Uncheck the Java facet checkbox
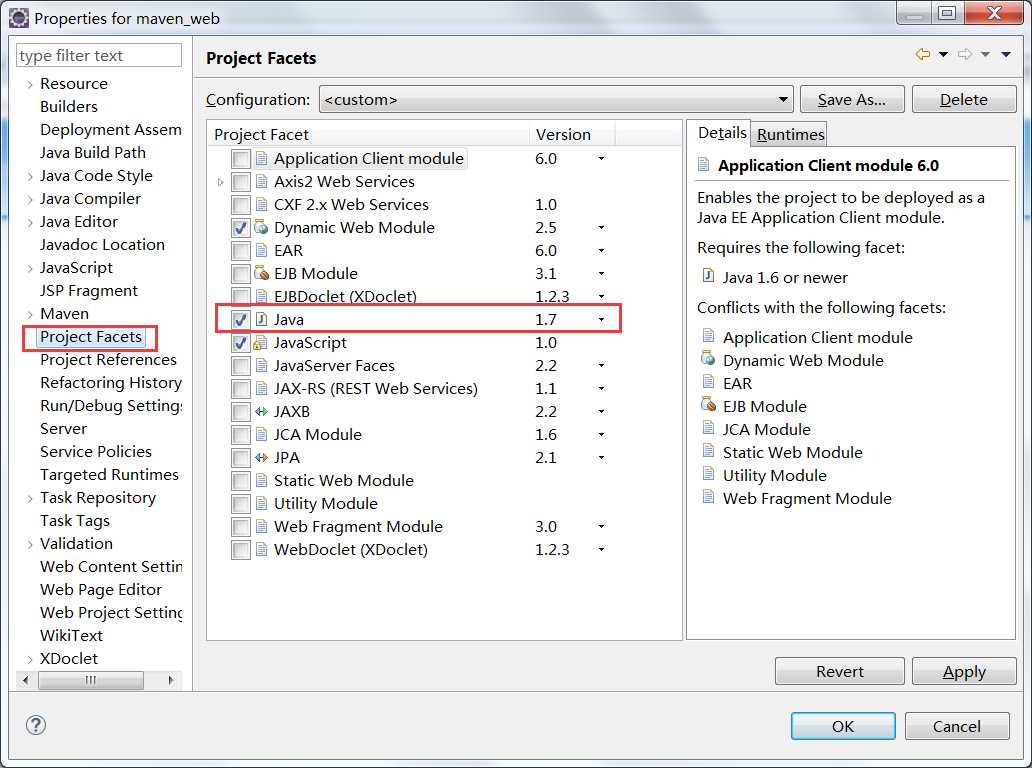The image size is (1032, 768). 241,320
